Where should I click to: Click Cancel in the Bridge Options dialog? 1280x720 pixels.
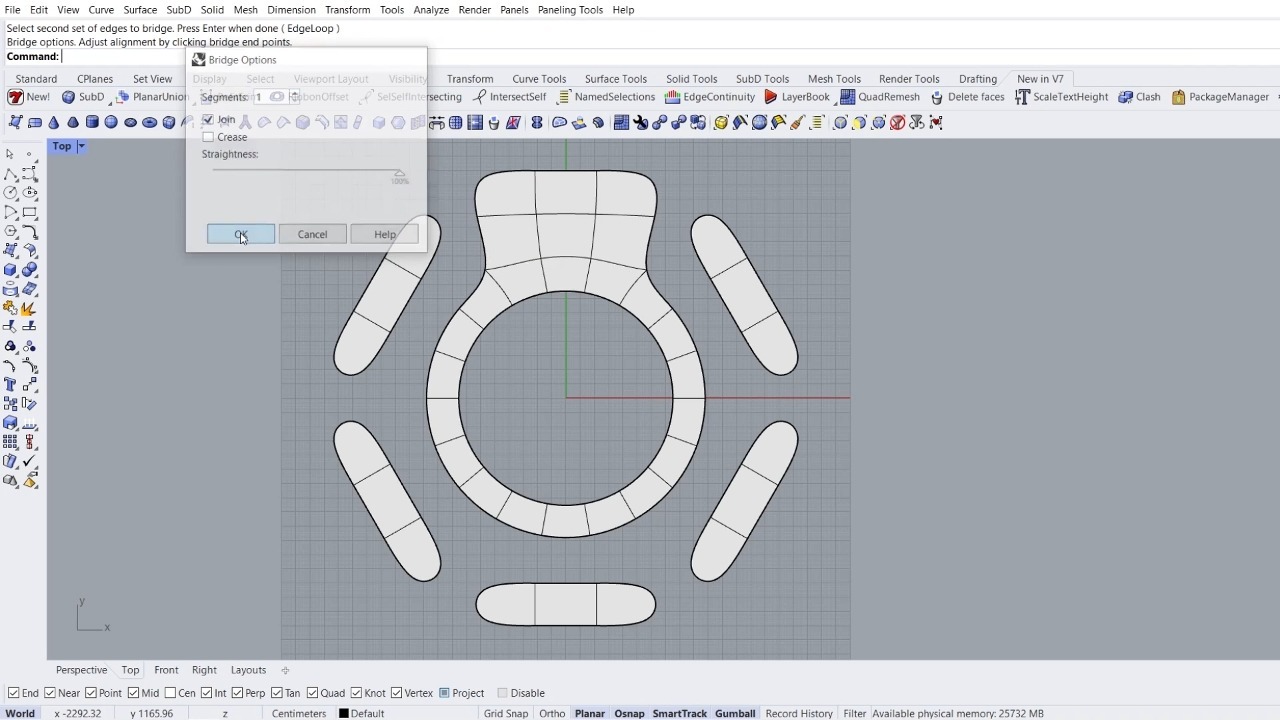coord(312,234)
